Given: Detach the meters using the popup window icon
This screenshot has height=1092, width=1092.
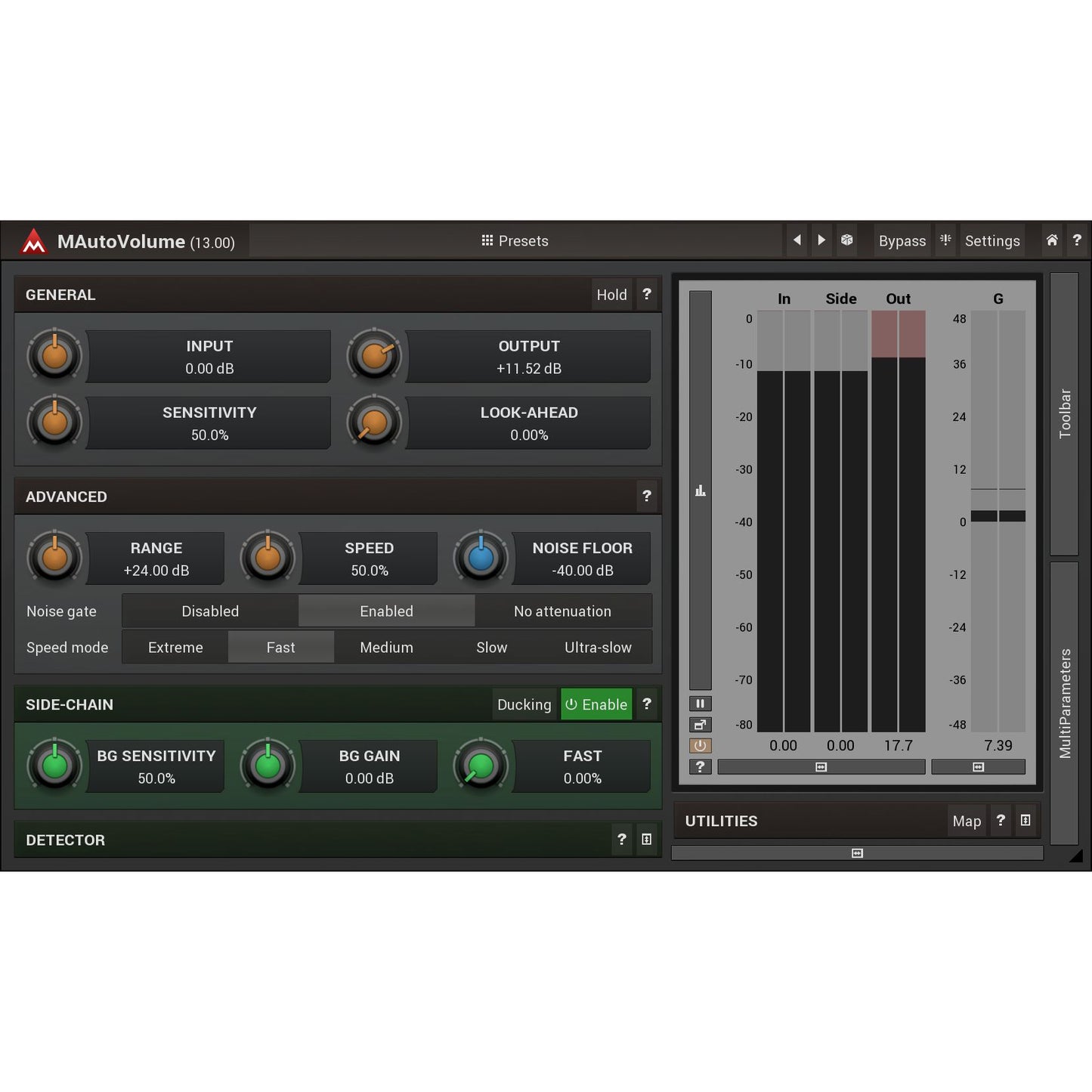Looking at the screenshot, I should [x=700, y=725].
